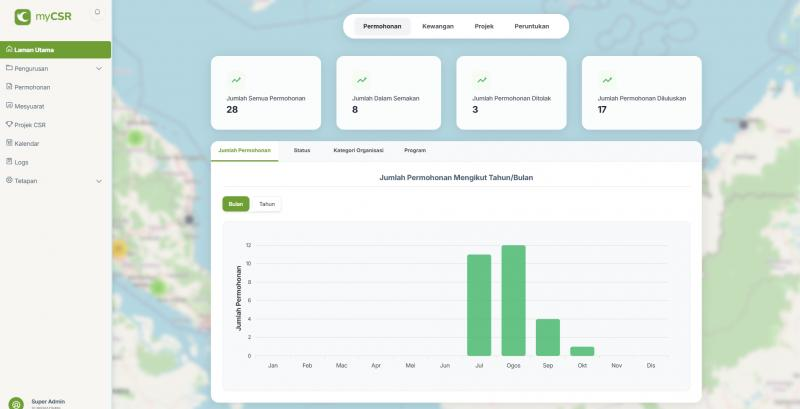Screen dimensions: 800x409
Task: Click the Diluluskan value 17
Action: pos(602,109)
